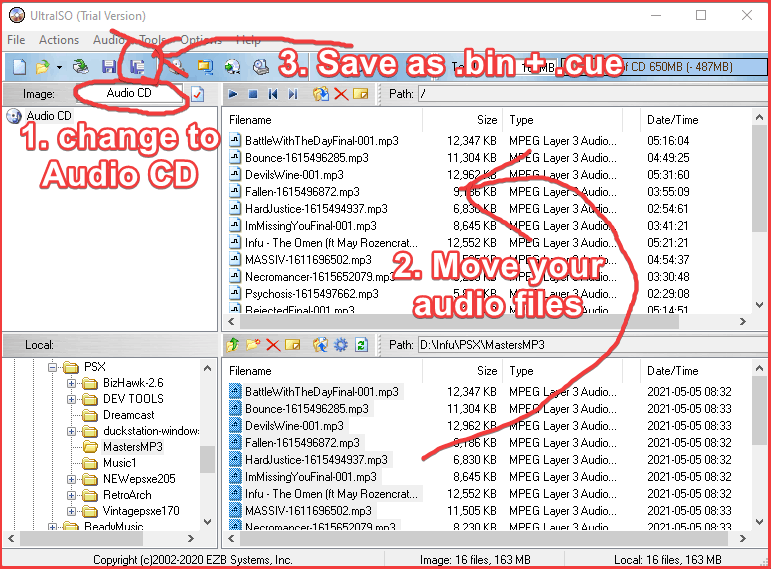771x569 pixels.
Task: Sort image pane by Filename column header
Action: pyautogui.click(x=324, y=120)
